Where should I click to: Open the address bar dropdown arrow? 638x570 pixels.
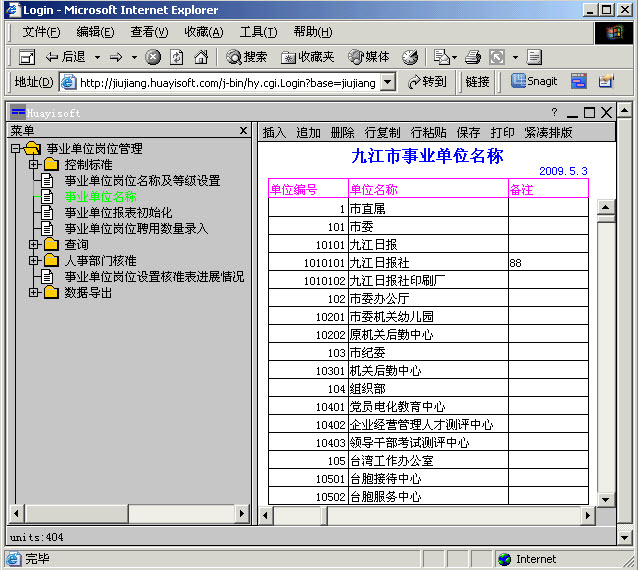pos(389,83)
